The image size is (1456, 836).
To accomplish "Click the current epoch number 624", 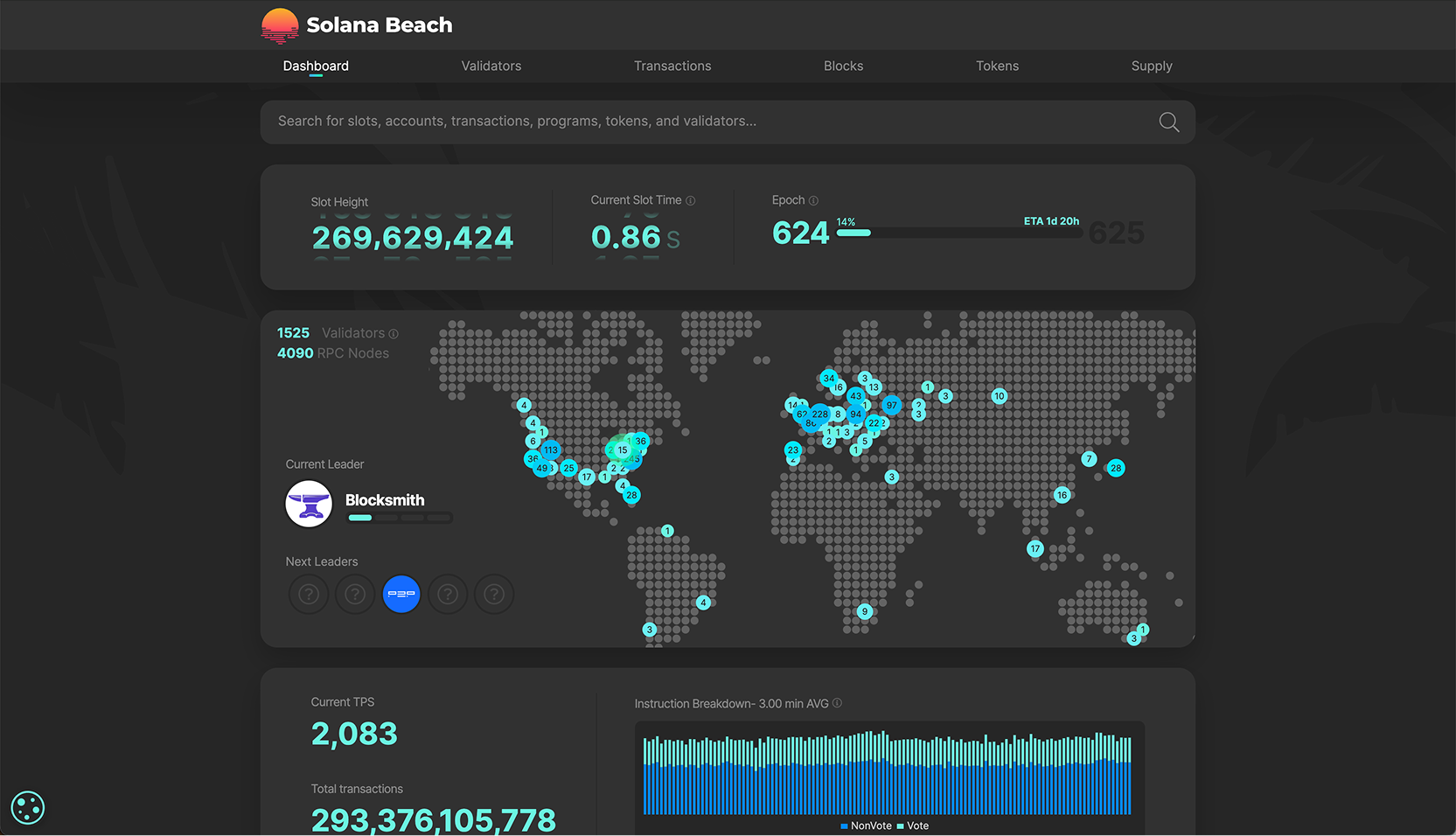I will (x=800, y=233).
